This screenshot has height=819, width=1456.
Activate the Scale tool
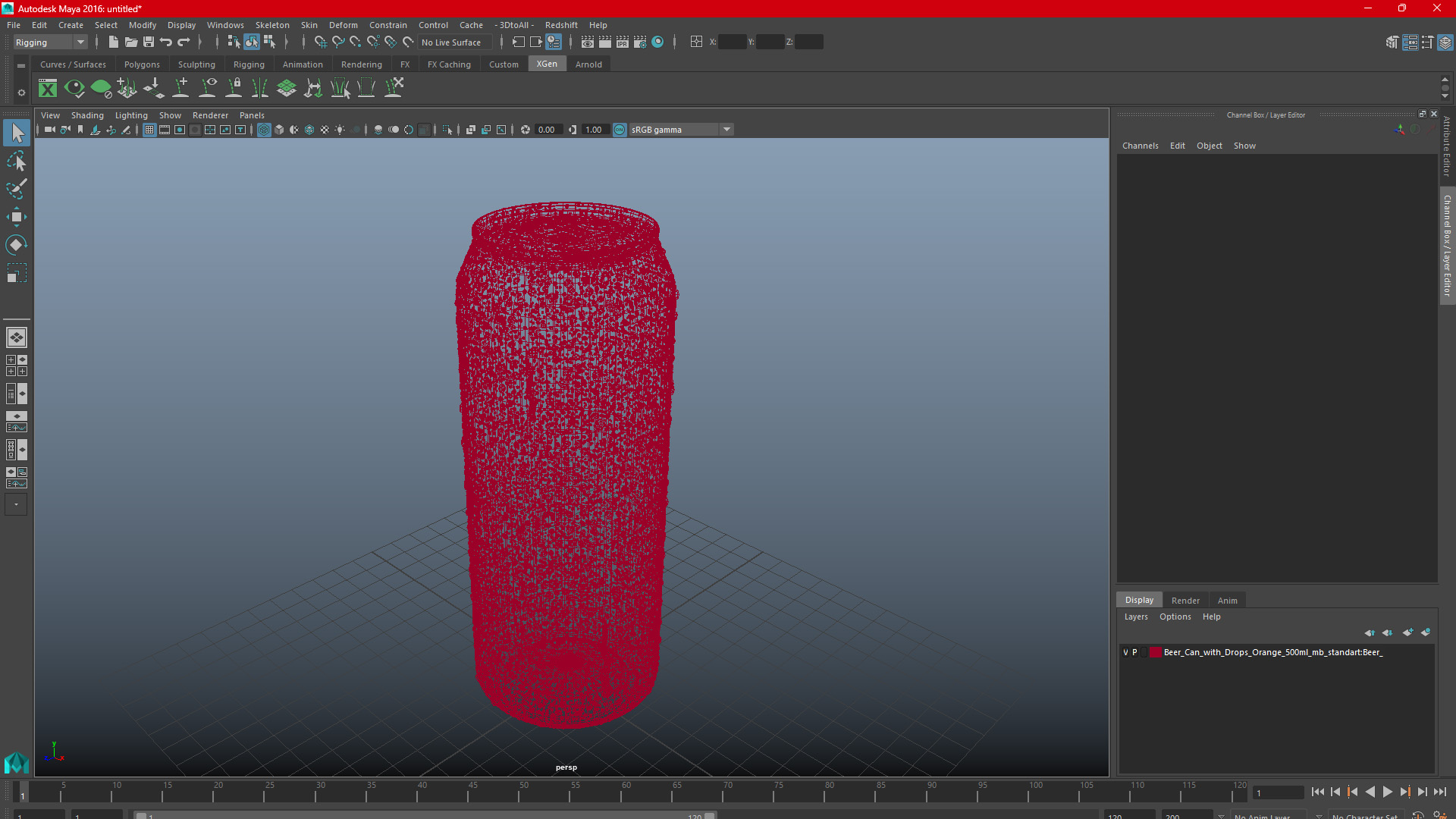(x=17, y=272)
